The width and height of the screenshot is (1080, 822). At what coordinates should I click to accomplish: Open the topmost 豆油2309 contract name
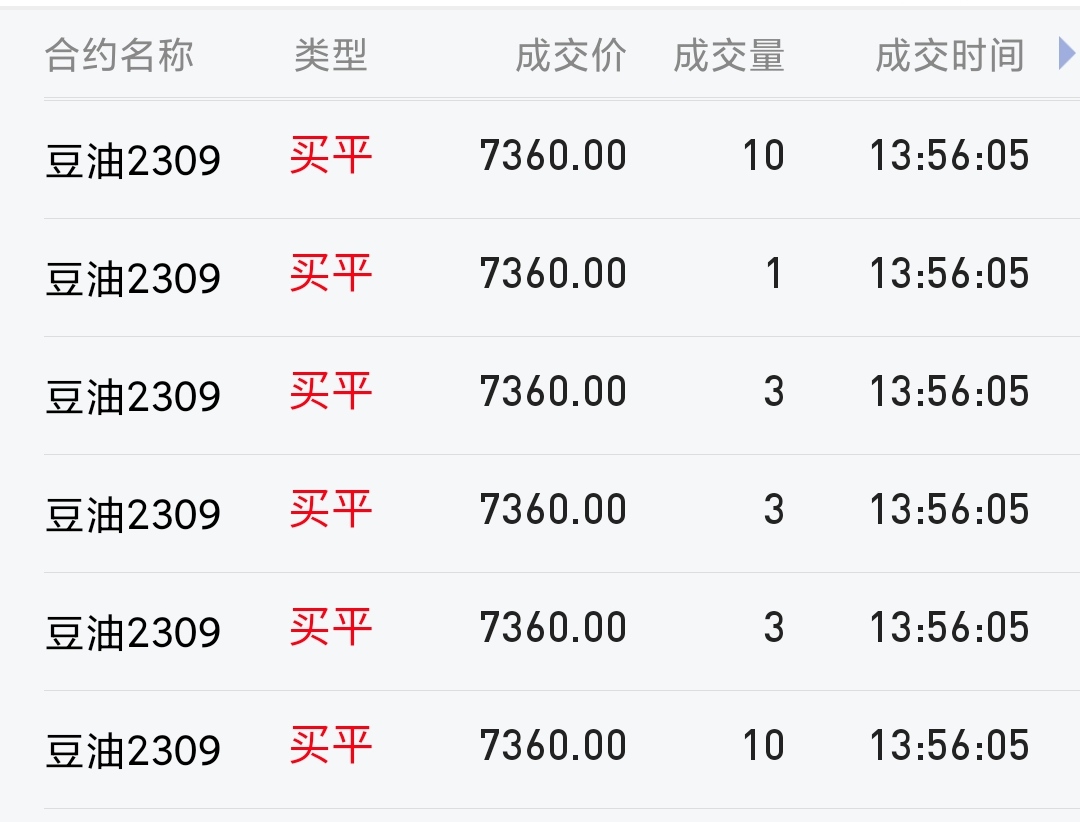coord(133,161)
